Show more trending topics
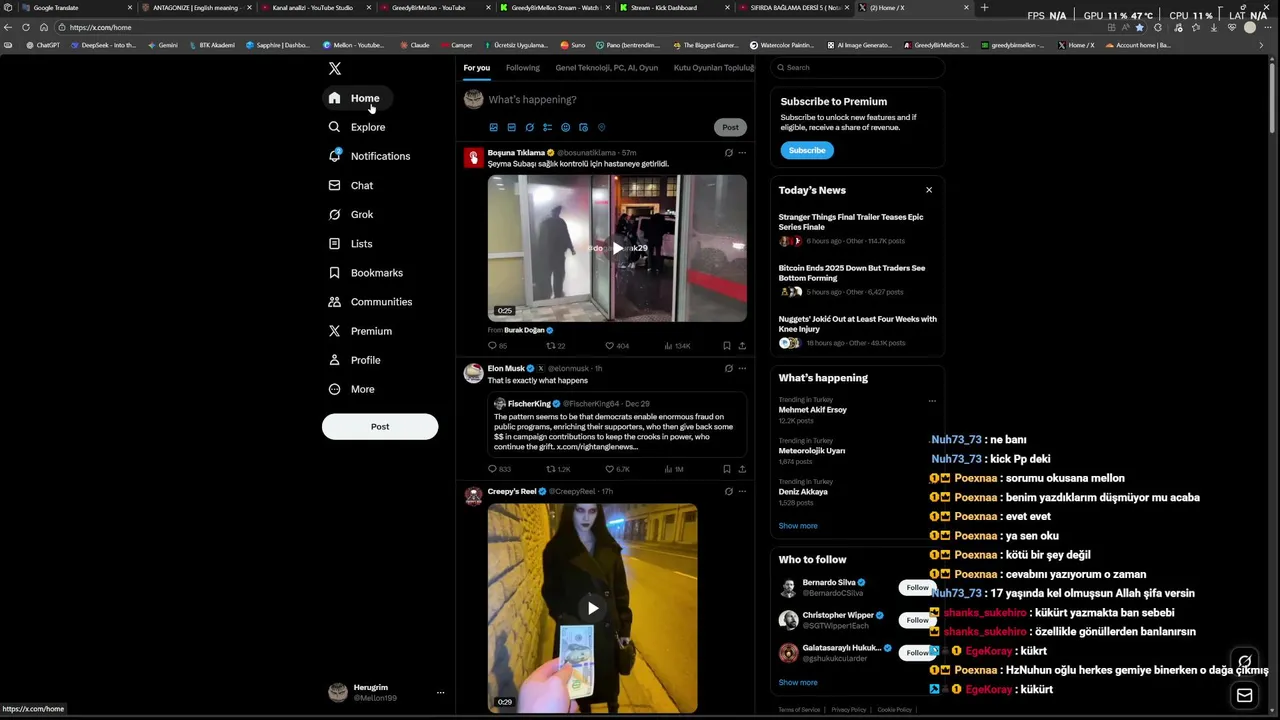Image resolution: width=1280 pixels, height=720 pixels. tap(798, 525)
